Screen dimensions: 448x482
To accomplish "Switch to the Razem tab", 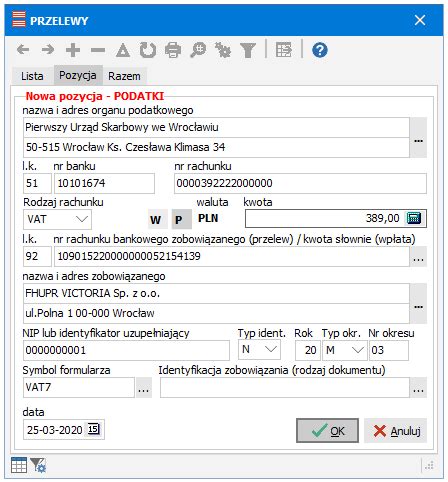I will pyautogui.click(x=124, y=76).
